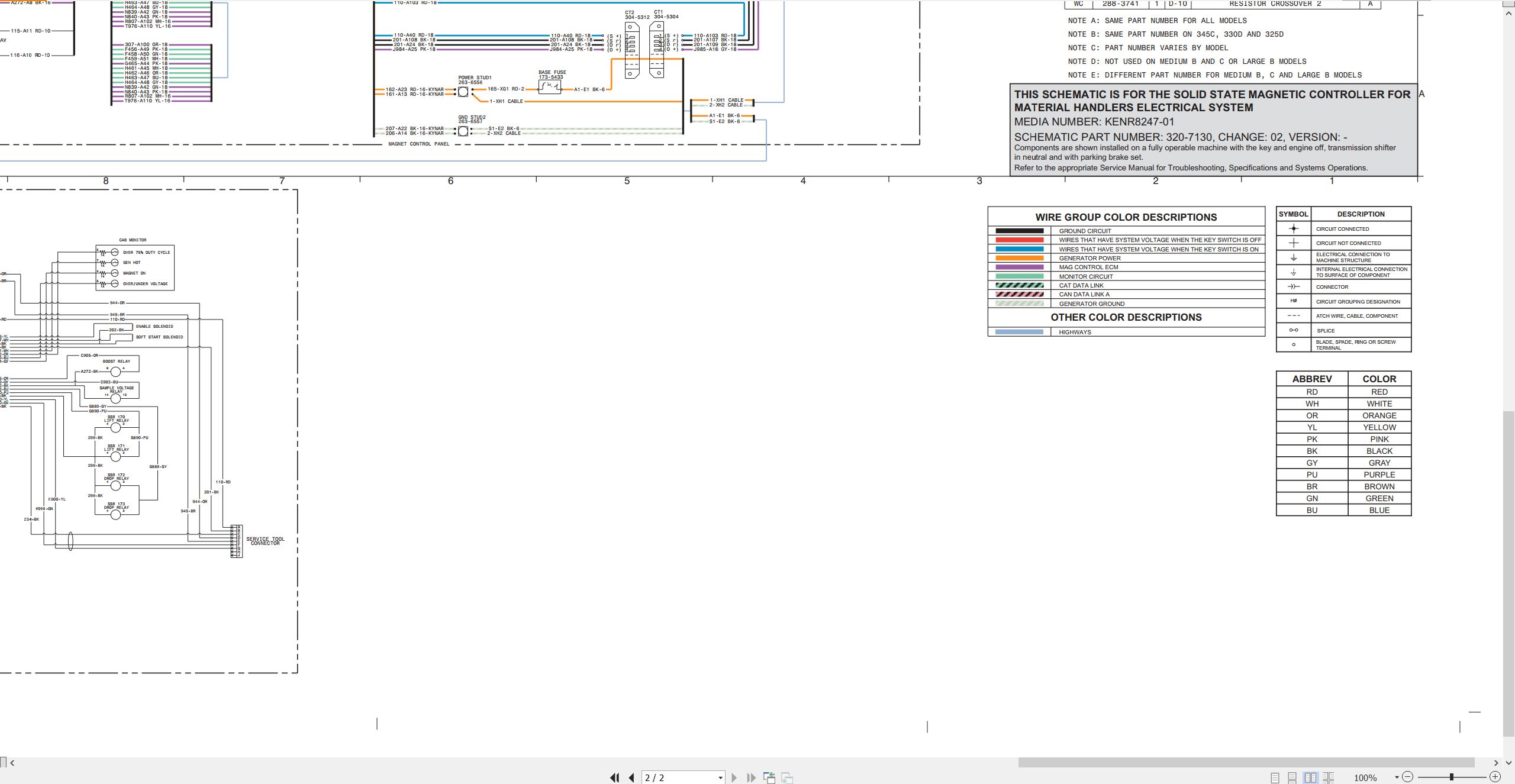Open the zoom percentage dropdown

click(x=1397, y=777)
